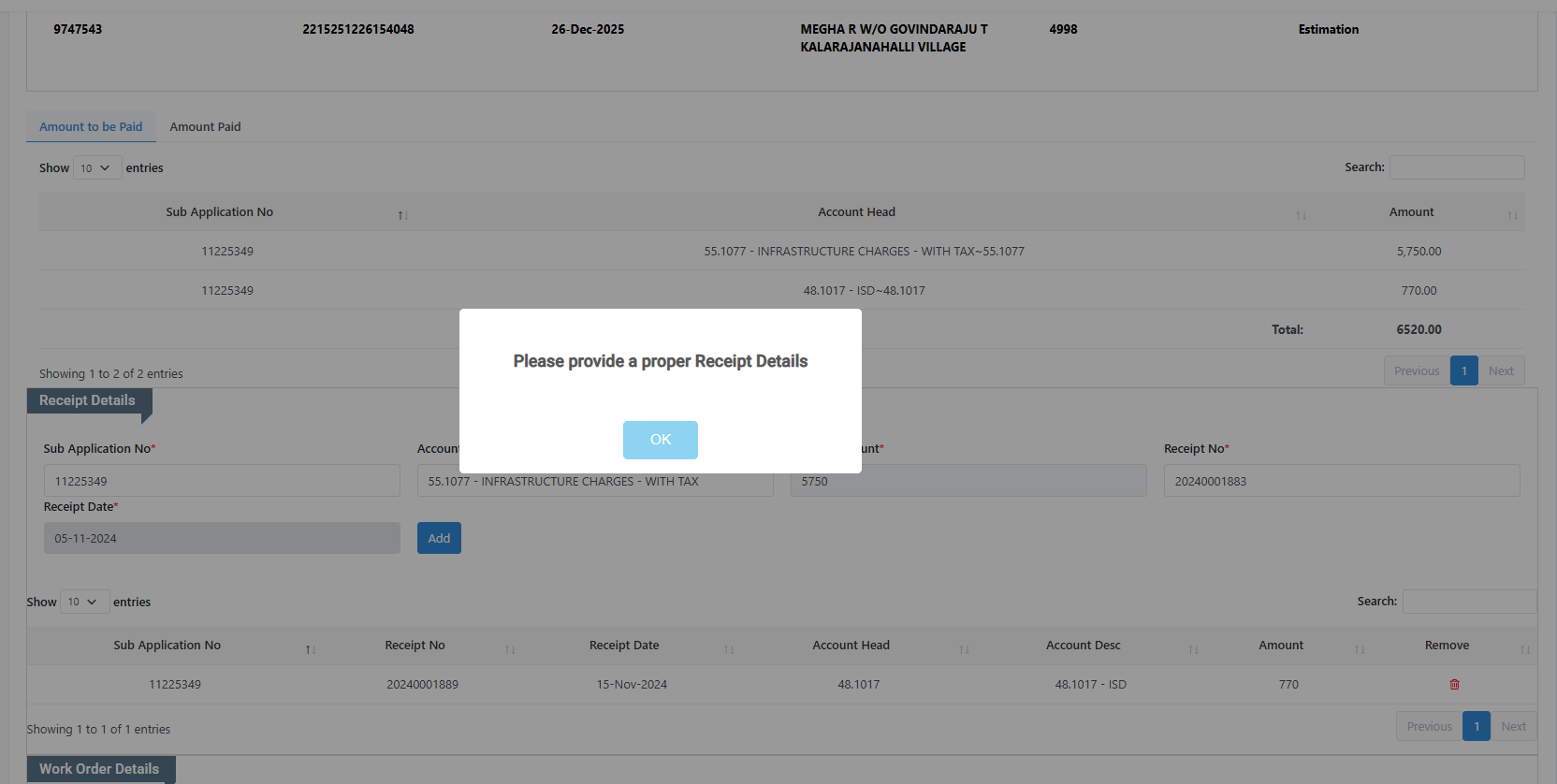This screenshot has width=1557, height=784.
Task: Click the Add button in Receipt Details
Action: point(439,538)
